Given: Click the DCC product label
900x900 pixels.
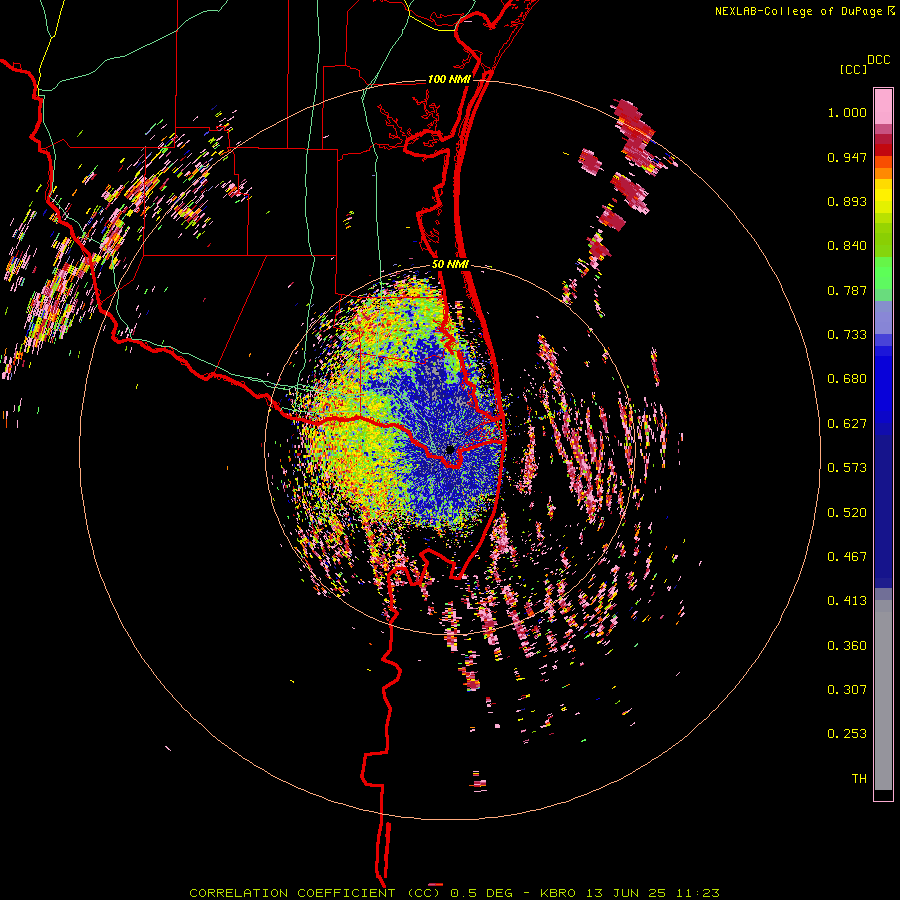Looking at the screenshot, I should pyautogui.click(x=879, y=60).
